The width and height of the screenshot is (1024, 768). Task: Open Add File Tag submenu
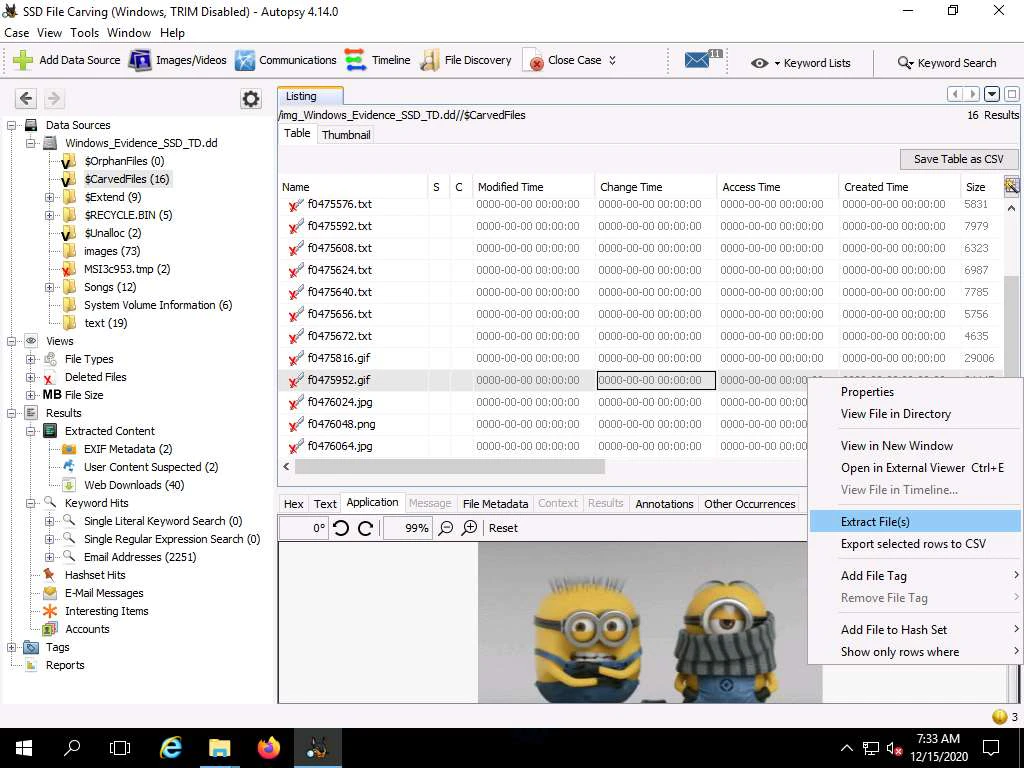tap(915, 576)
